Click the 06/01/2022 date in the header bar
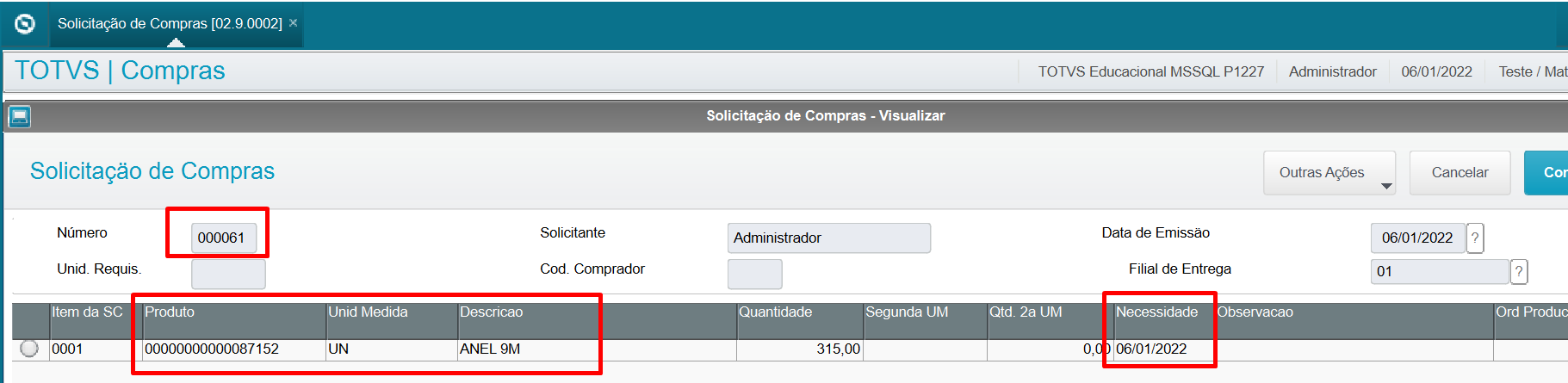 1436,72
